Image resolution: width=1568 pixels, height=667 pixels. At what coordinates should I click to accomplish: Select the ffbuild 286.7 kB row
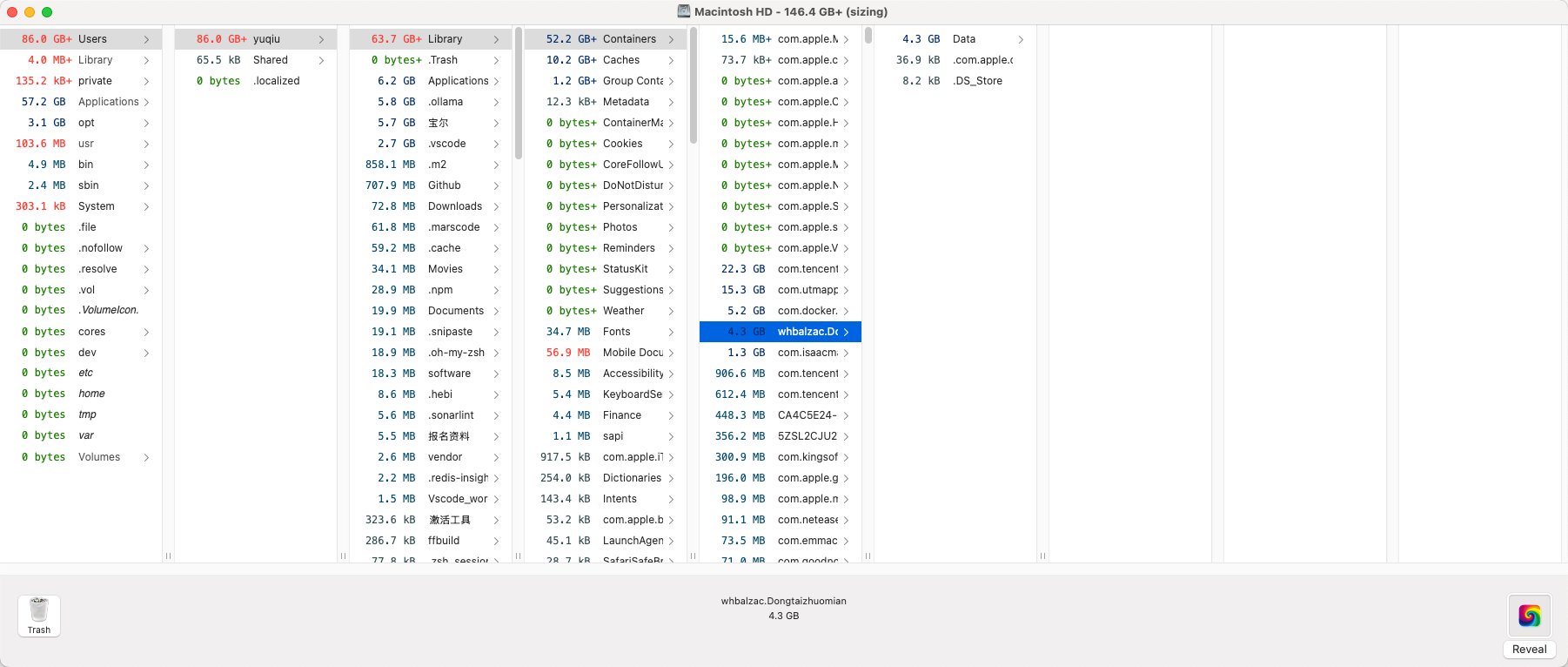coord(431,541)
